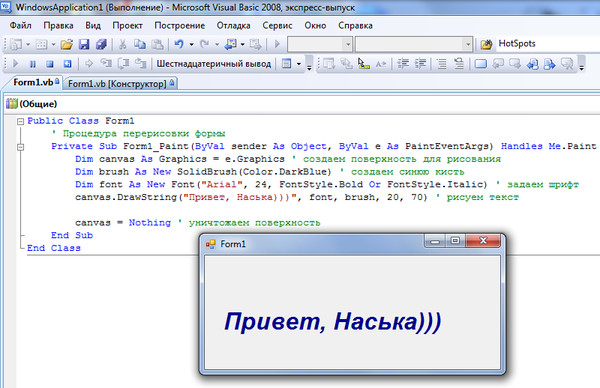Click the Navigate Backward icon
Screen dimensions: 600x388
point(230,44)
